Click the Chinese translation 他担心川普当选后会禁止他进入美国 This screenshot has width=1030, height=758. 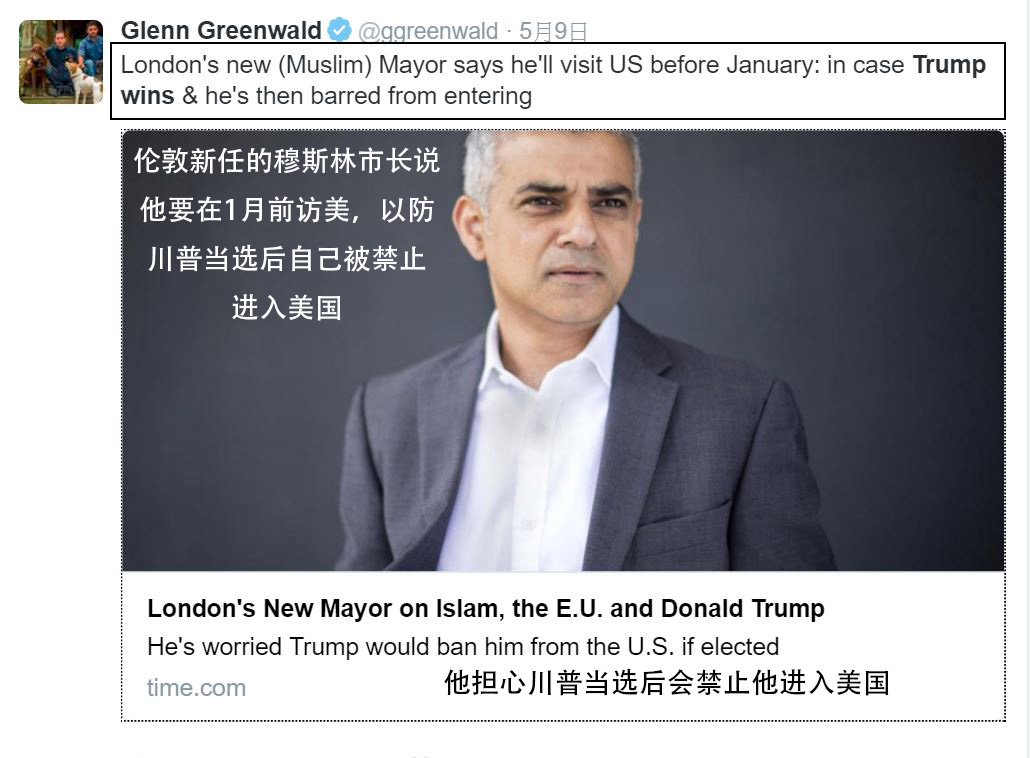[667, 683]
